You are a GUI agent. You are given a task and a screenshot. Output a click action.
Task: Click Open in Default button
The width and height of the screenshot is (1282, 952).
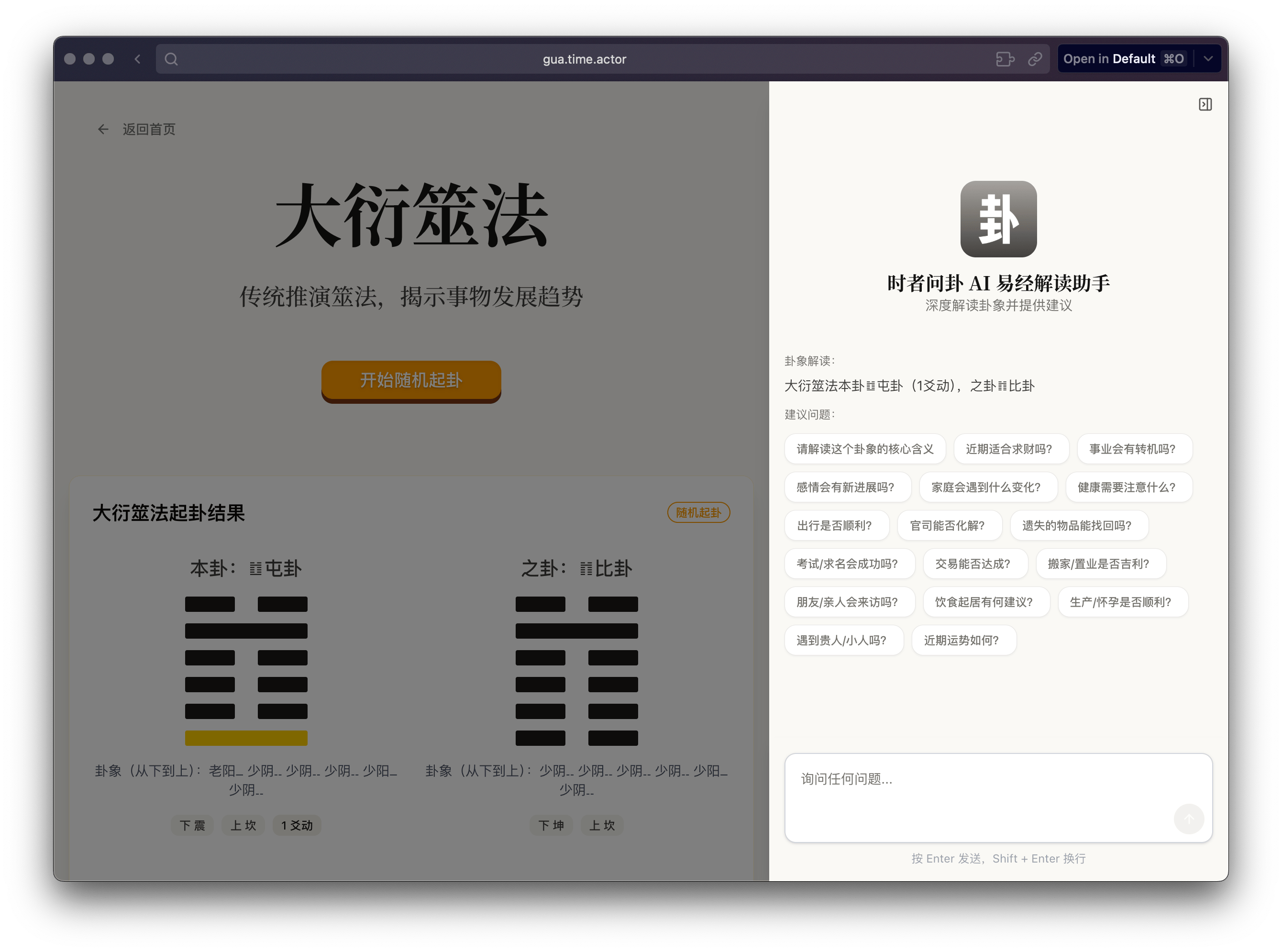[1124, 59]
